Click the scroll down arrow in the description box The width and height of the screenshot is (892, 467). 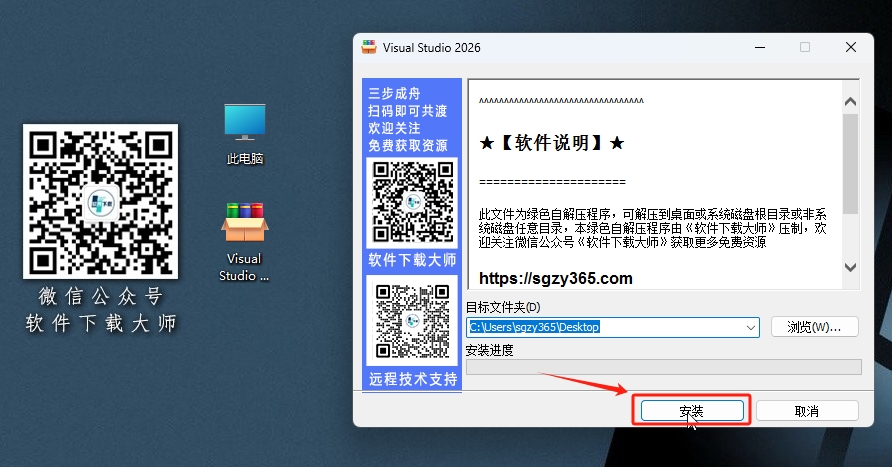click(x=850, y=267)
